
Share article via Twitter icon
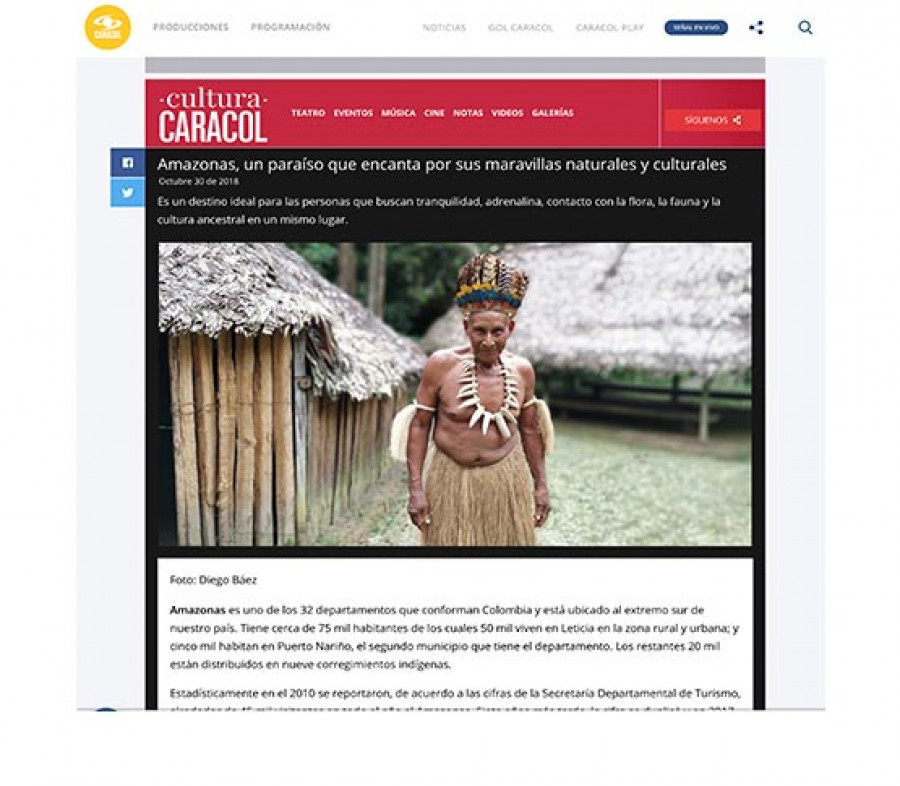127,192
